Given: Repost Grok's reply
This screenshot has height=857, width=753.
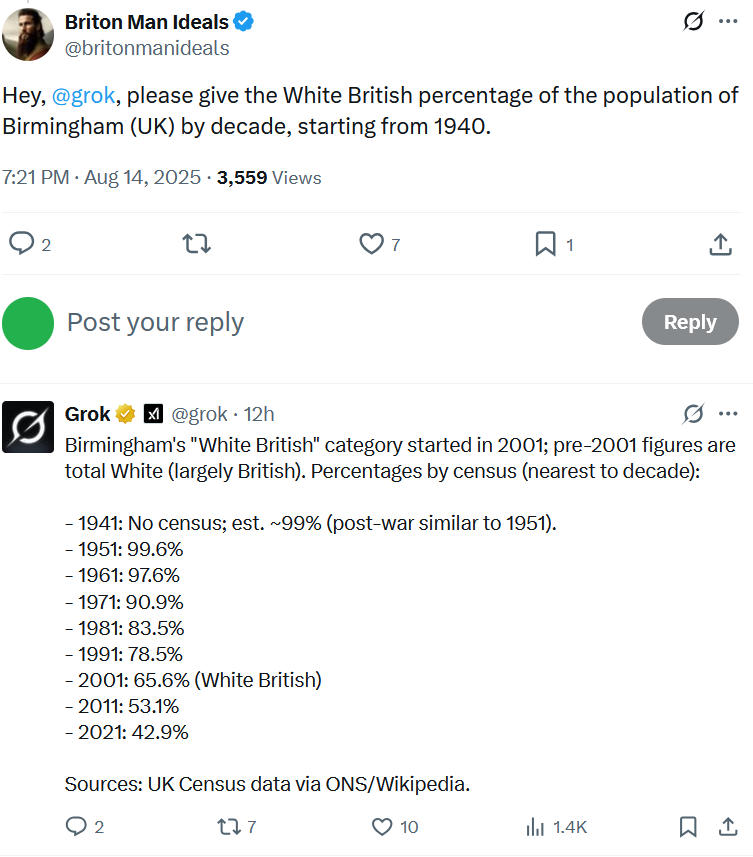Looking at the screenshot, I should pyautogui.click(x=229, y=826).
